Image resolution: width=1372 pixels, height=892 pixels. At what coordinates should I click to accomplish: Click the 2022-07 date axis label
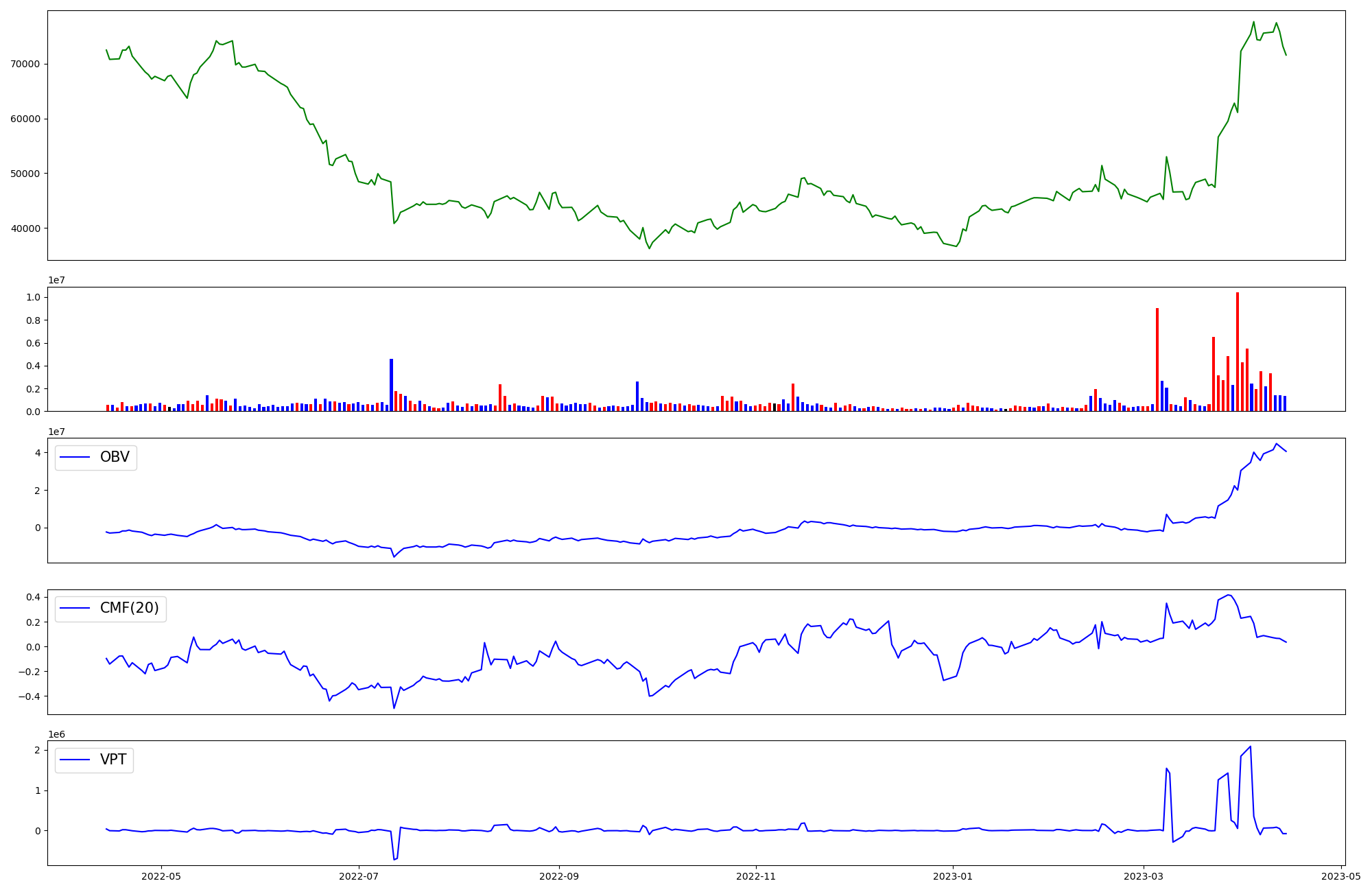coord(359,876)
